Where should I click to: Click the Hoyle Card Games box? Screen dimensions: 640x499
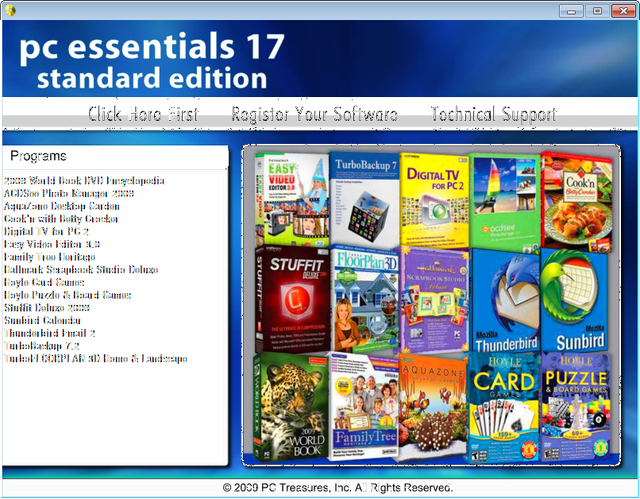coord(504,408)
